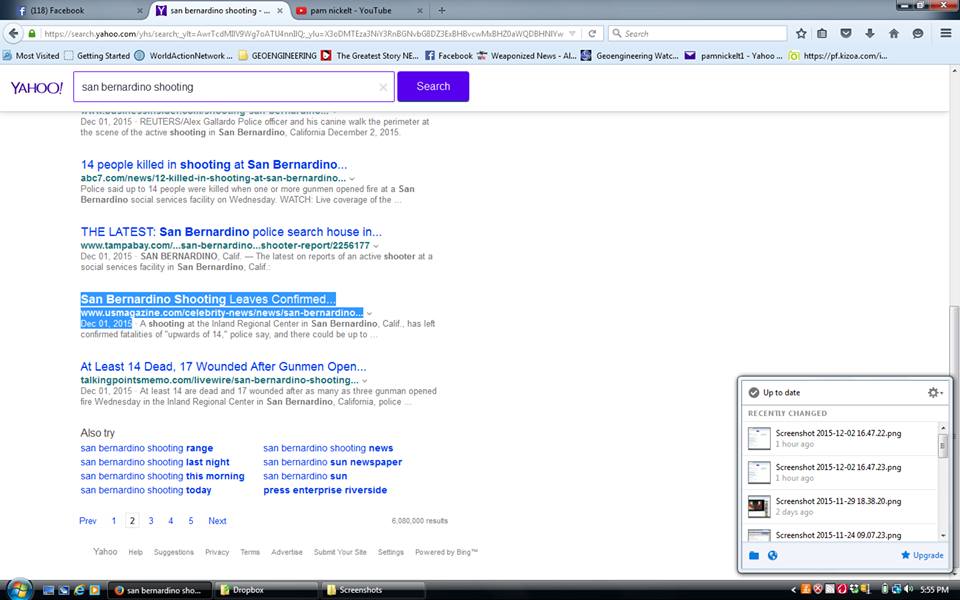Go to results page 5

pyautogui.click(x=191, y=521)
